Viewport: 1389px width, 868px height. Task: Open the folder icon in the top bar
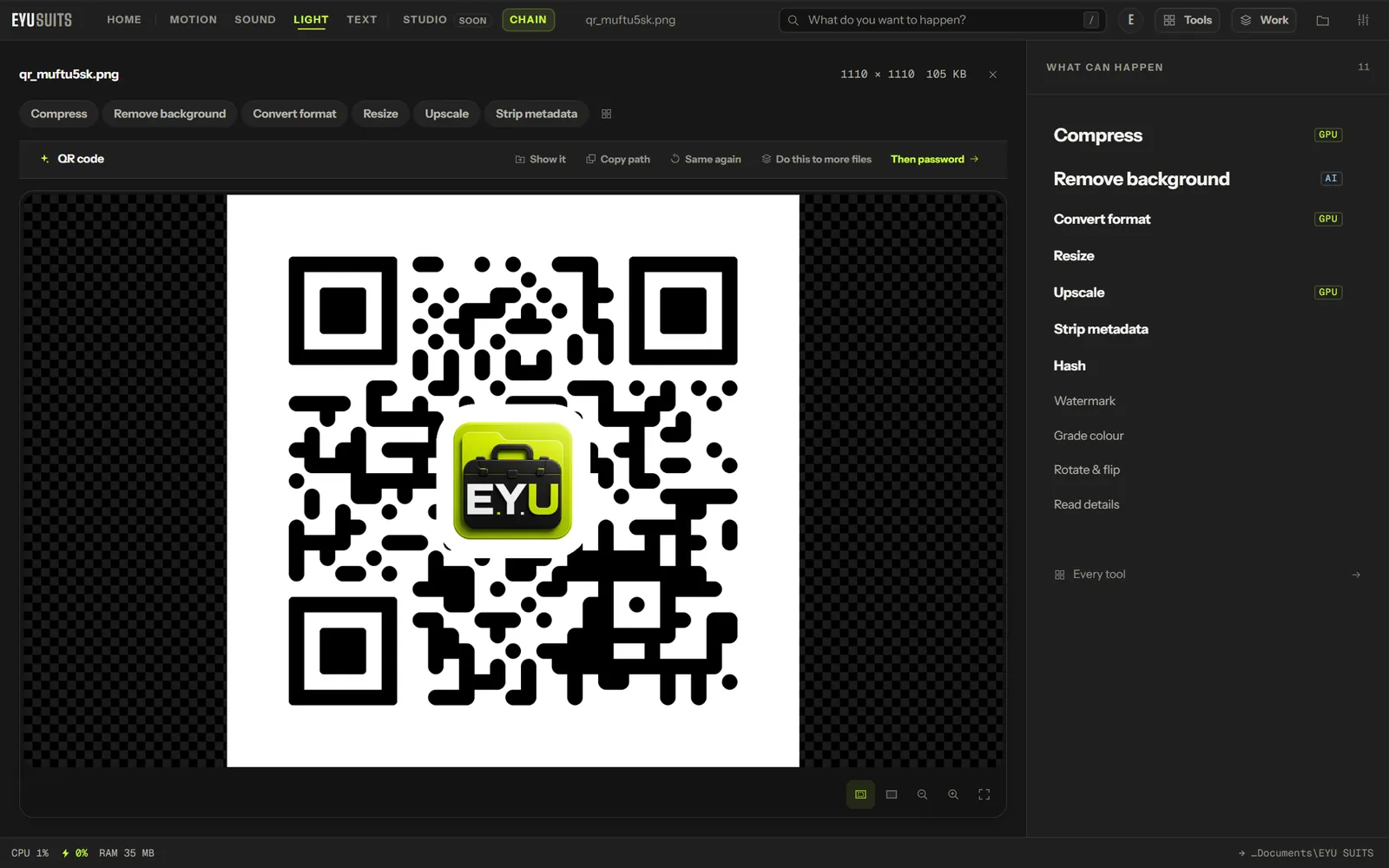1323,20
